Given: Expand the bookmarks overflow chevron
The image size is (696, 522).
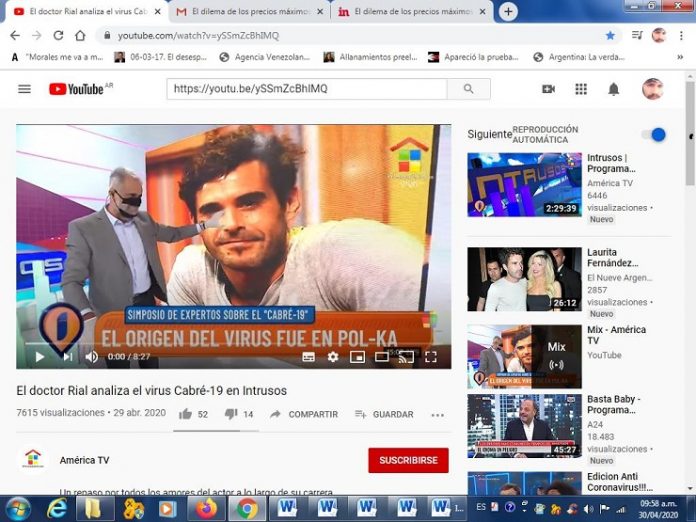Looking at the screenshot, I should 680,57.
